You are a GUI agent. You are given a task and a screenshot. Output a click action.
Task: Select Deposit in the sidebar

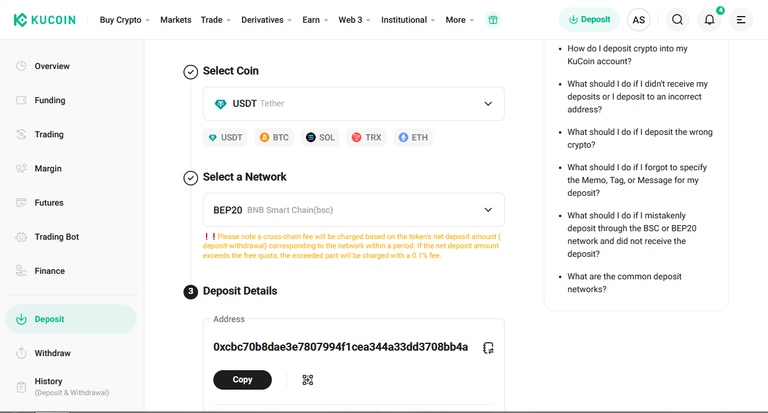tap(71, 319)
